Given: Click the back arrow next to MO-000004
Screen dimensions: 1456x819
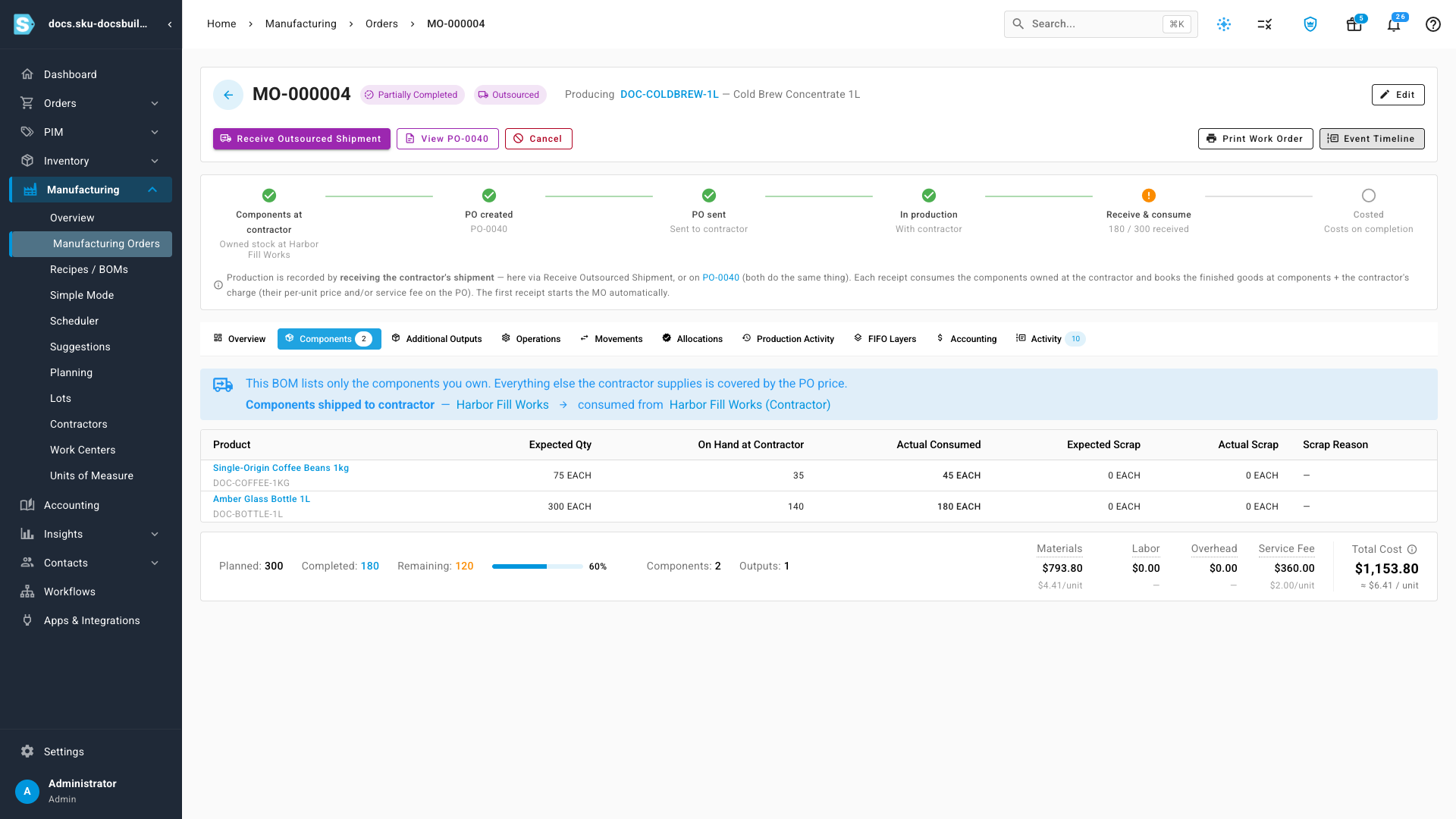Looking at the screenshot, I should 228,95.
